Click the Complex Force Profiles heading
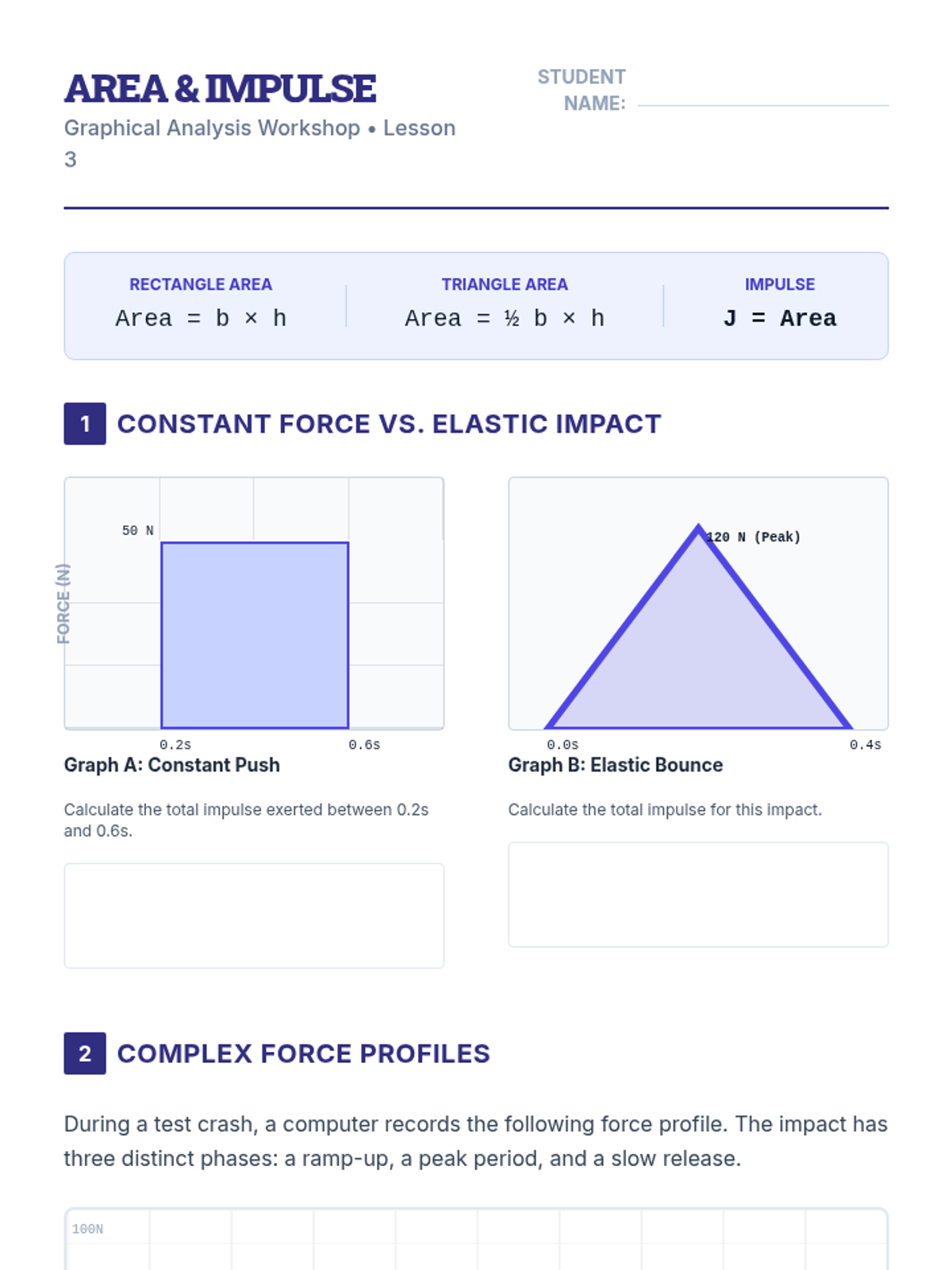The height and width of the screenshot is (1270, 952). pos(304,1053)
